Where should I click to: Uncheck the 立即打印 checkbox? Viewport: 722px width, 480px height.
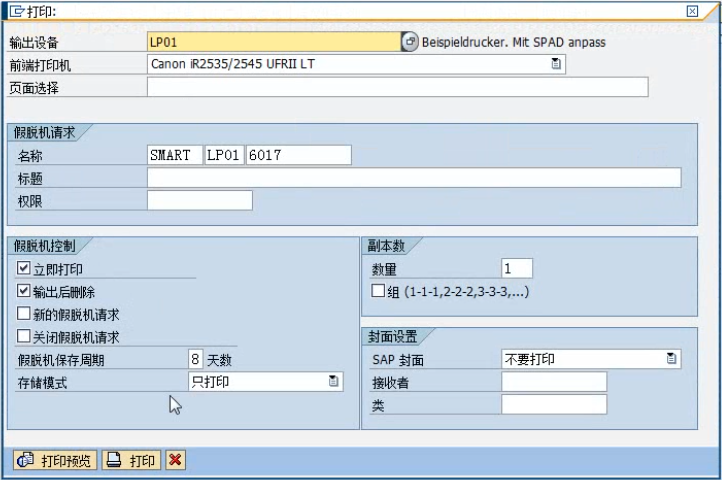[25, 269]
